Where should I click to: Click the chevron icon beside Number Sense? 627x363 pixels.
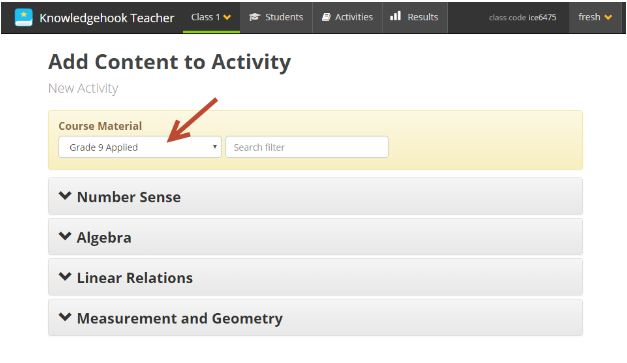tap(65, 196)
